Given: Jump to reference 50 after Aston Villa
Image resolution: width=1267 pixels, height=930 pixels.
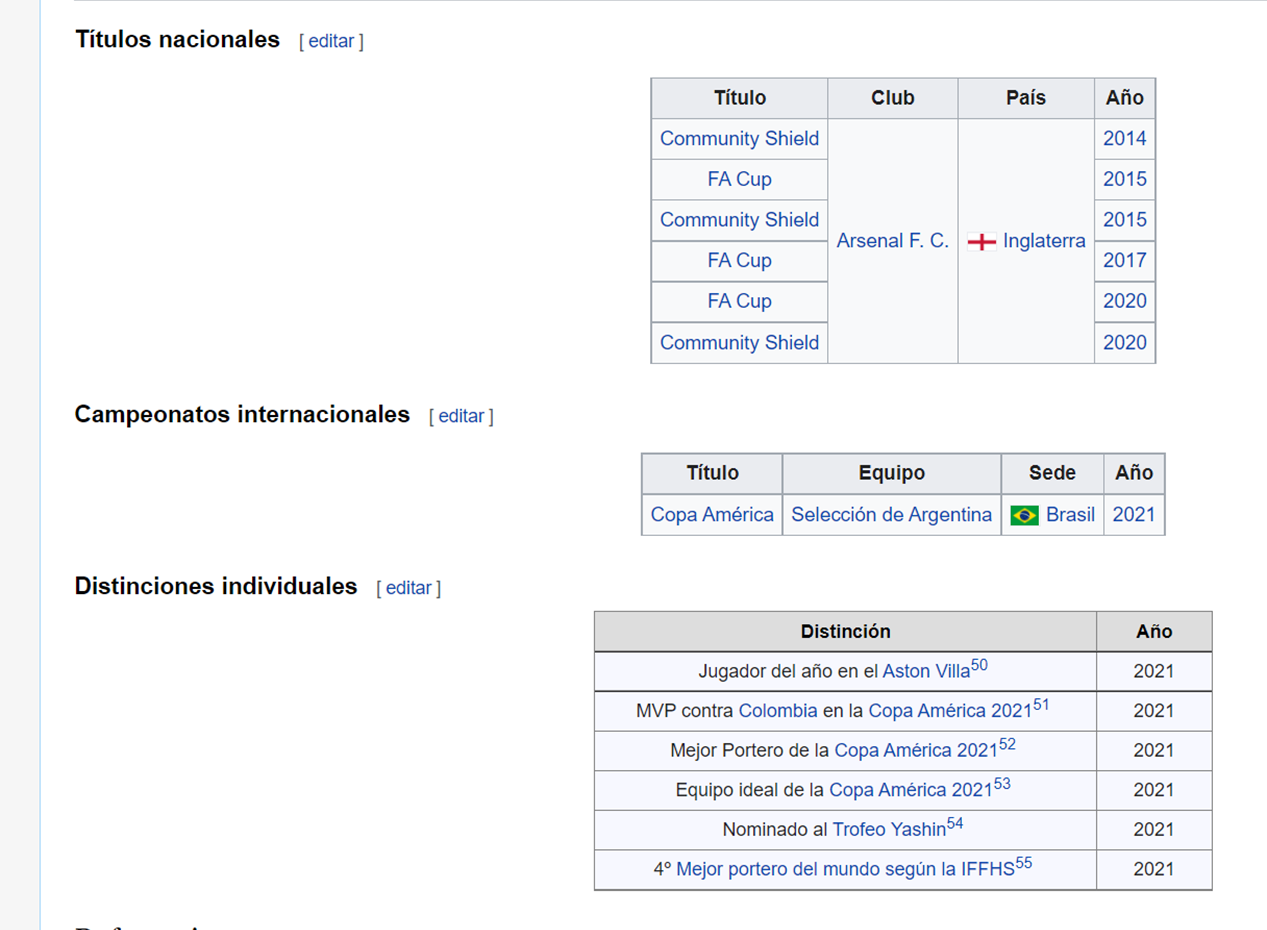Looking at the screenshot, I should click(979, 665).
